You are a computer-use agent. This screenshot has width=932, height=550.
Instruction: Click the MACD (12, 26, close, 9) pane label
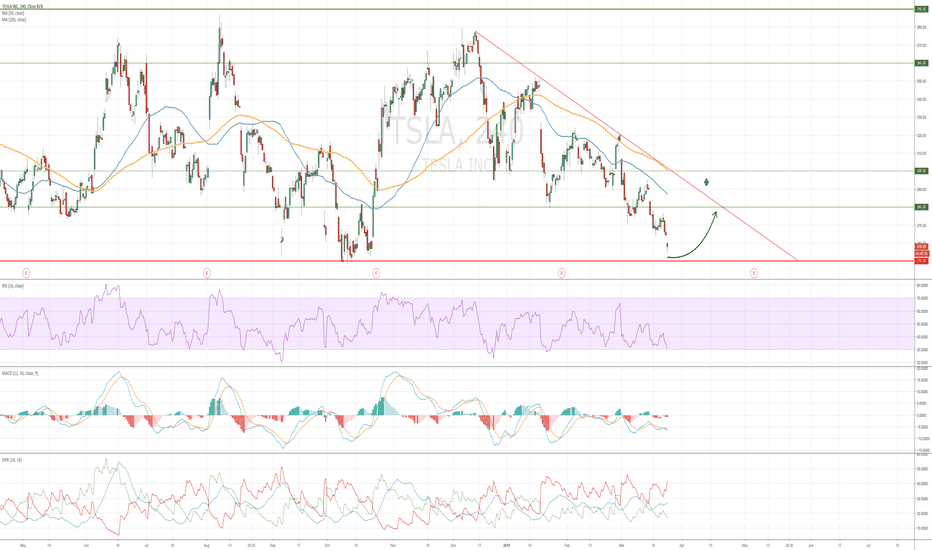click(x=20, y=373)
